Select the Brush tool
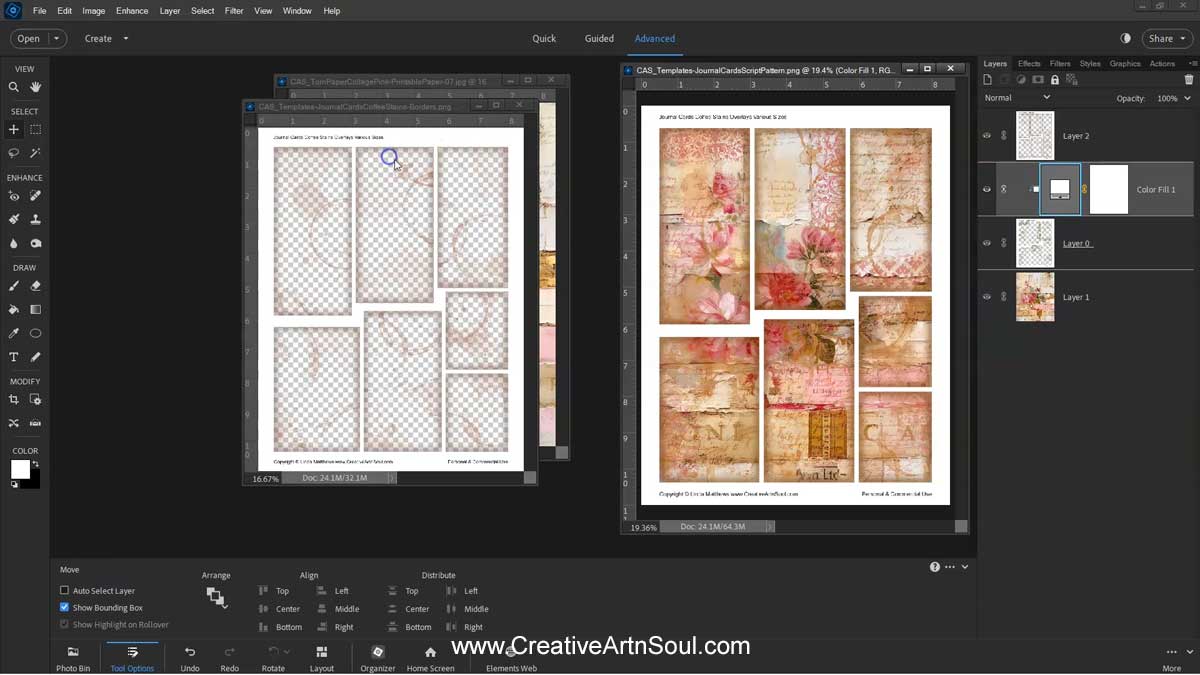This screenshot has width=1200, height=675. coord(13,287)
